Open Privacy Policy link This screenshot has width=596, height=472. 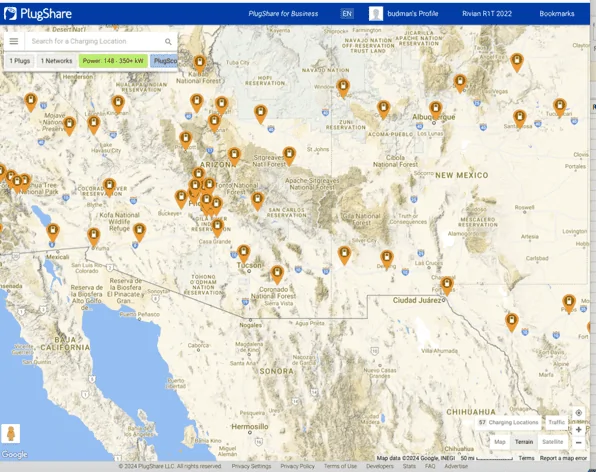[298, 466]
